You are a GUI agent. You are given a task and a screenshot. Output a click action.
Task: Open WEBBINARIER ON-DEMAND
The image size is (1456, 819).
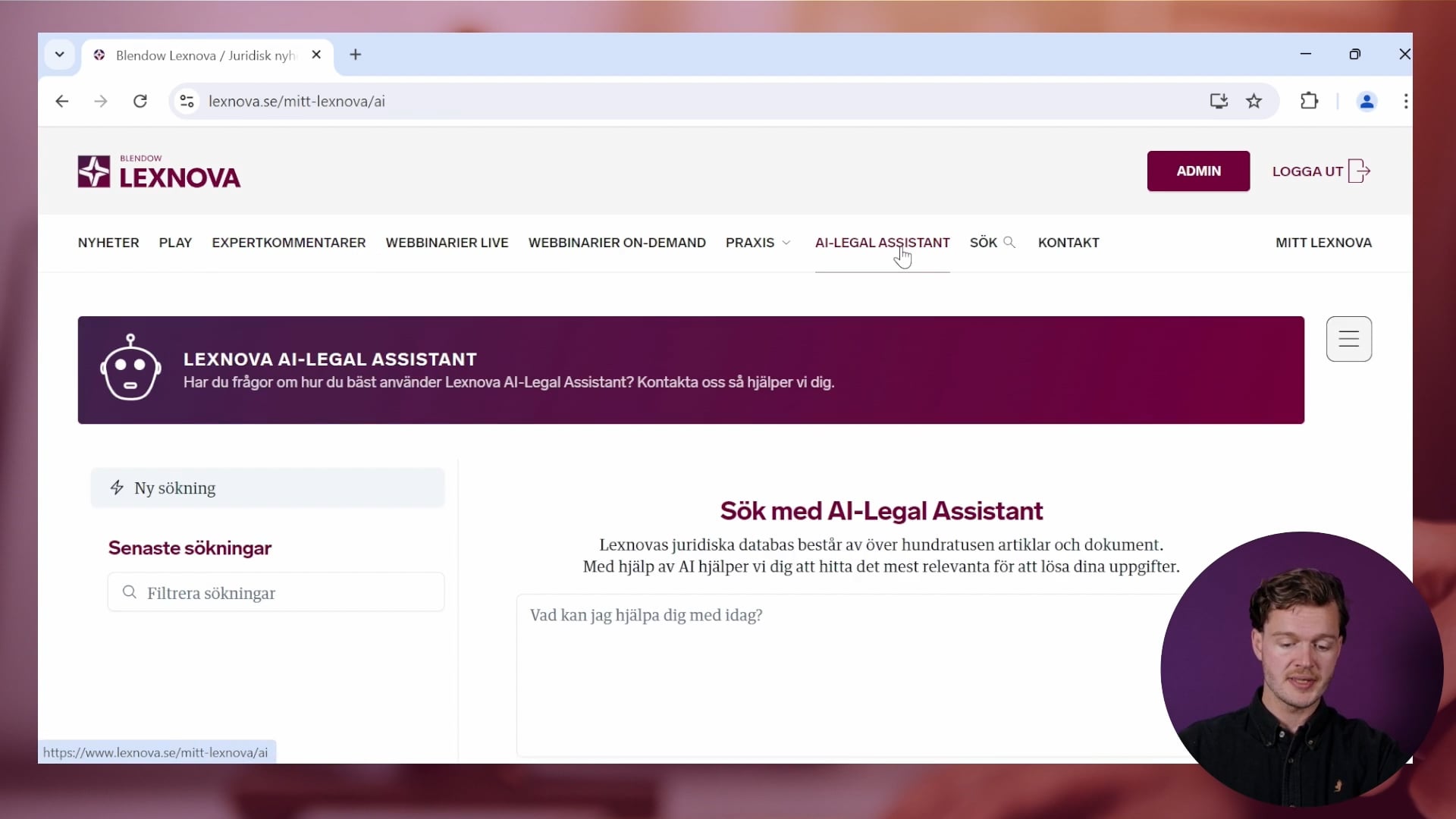pos(617,243)
